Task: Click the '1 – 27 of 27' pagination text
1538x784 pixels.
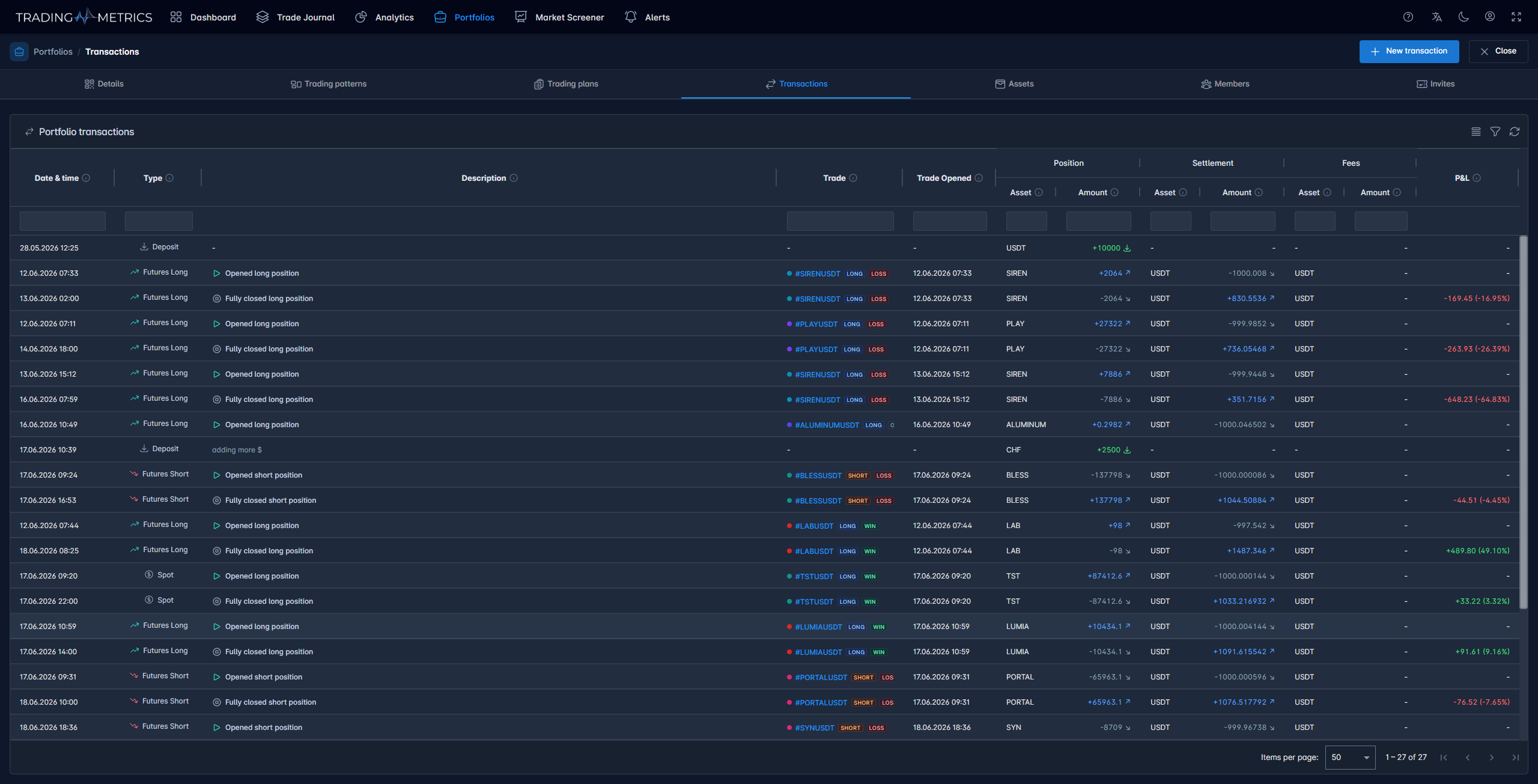Action: click(x=1406, y=758)
